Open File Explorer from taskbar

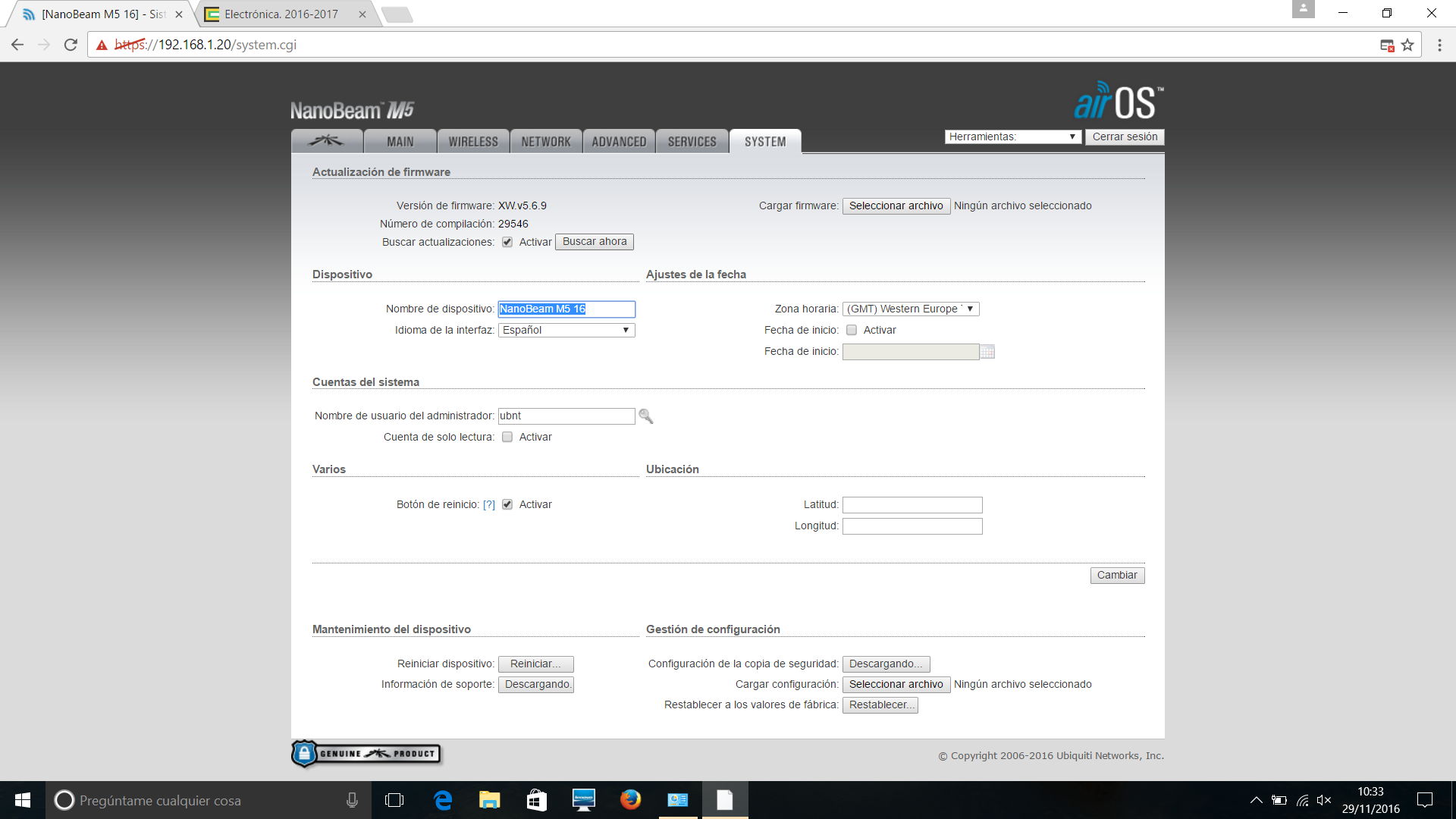coord(490,800)
